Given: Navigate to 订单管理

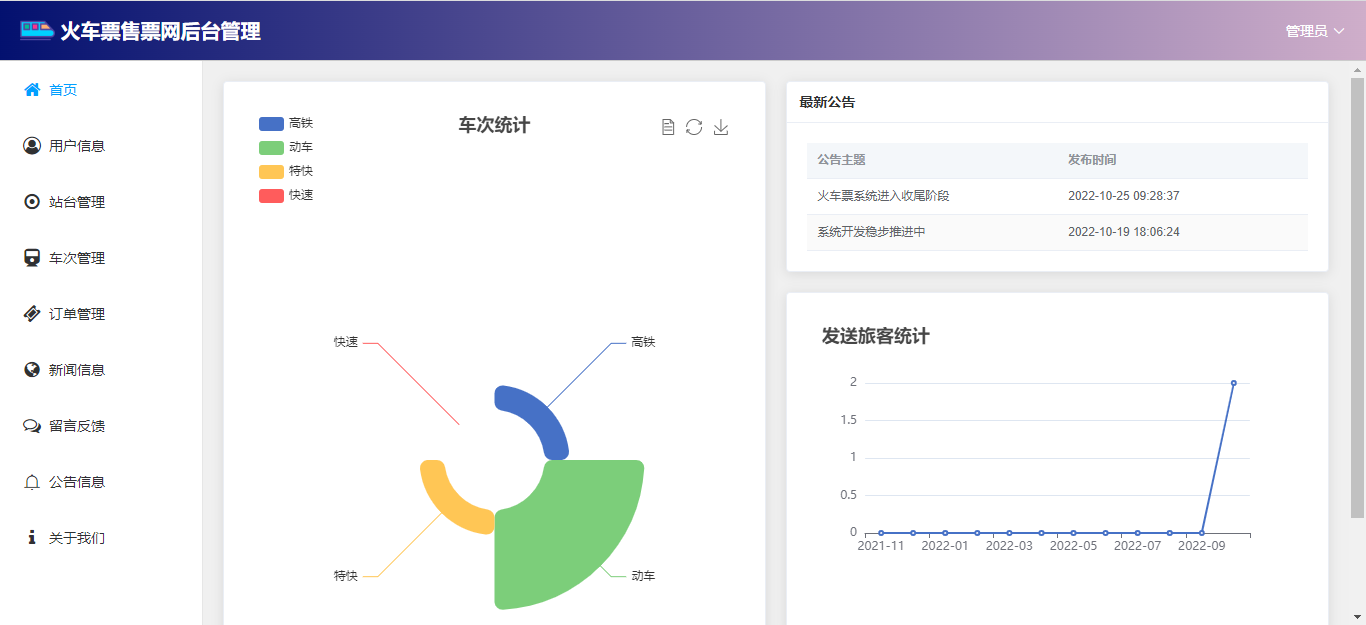Looking at the screenshot, I should point(77,314).
